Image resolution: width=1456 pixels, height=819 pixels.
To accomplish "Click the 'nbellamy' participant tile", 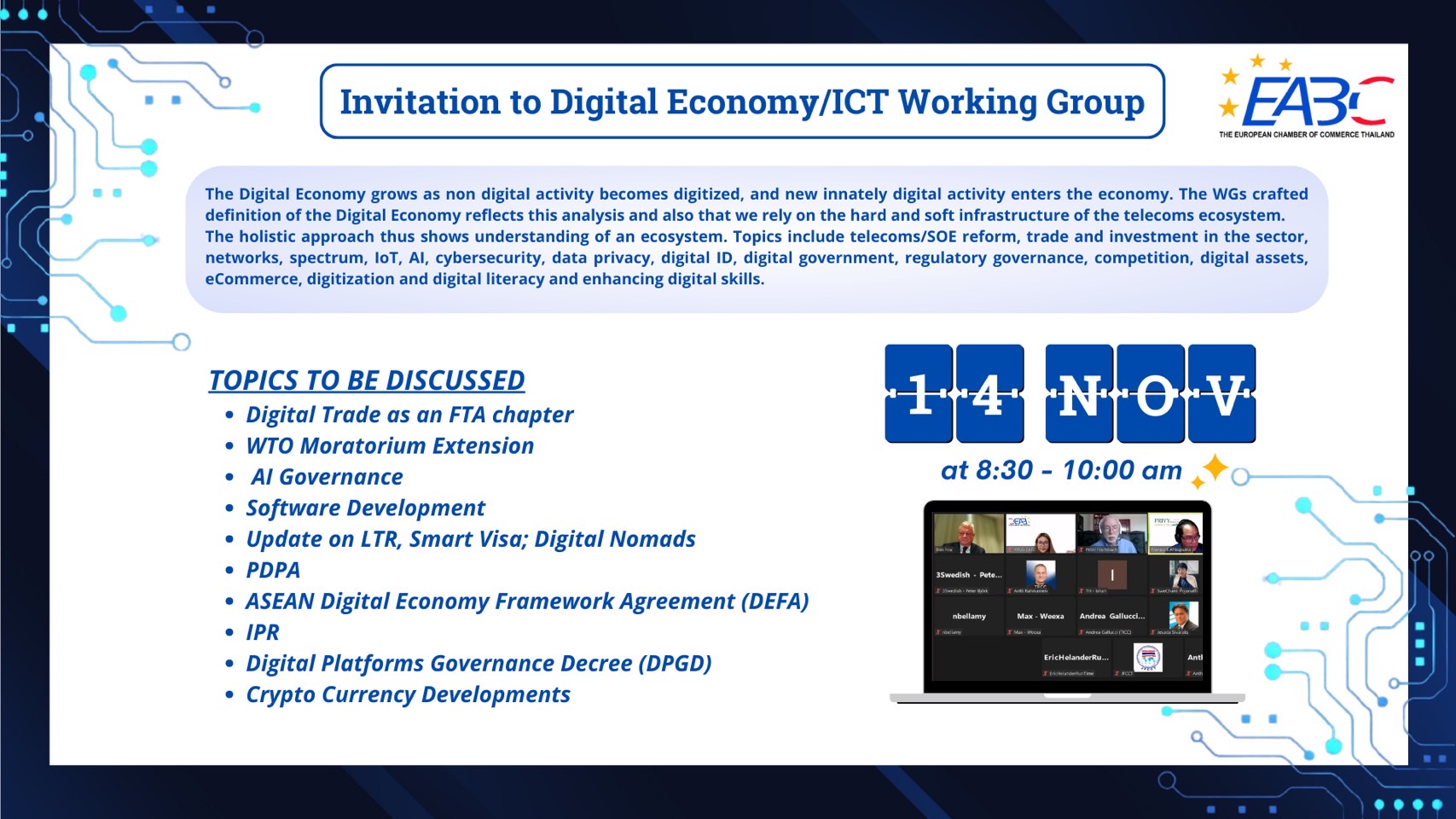I will click(969, 616).
